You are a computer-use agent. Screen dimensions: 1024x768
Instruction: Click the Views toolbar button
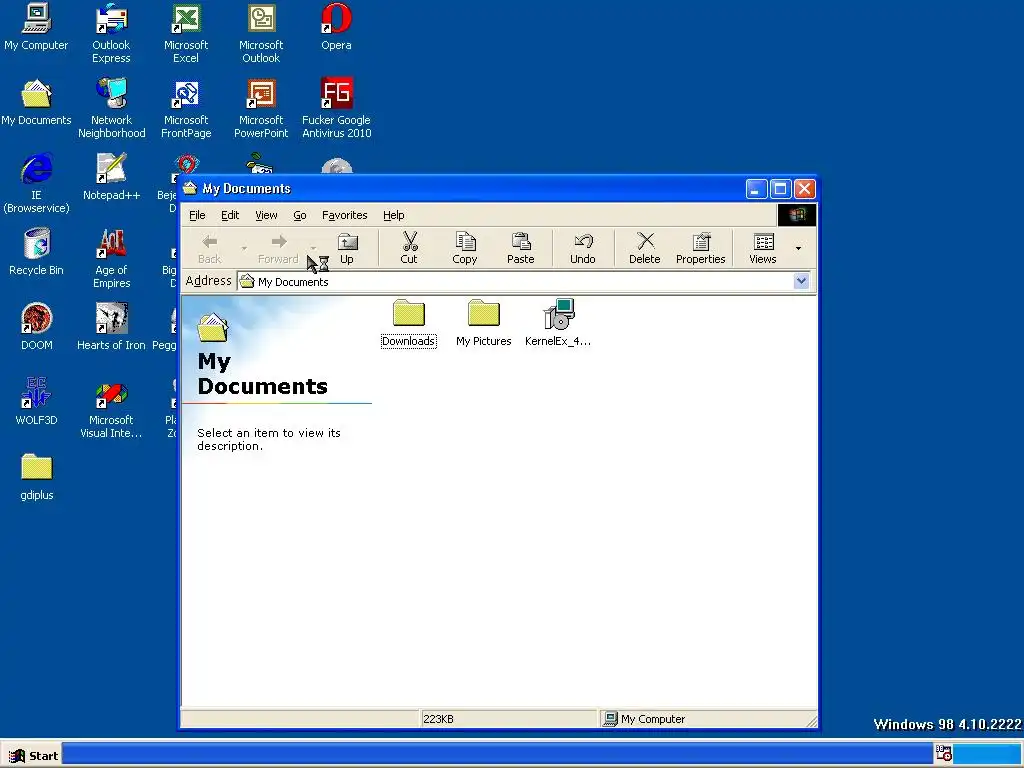click(x=763, y=249)
